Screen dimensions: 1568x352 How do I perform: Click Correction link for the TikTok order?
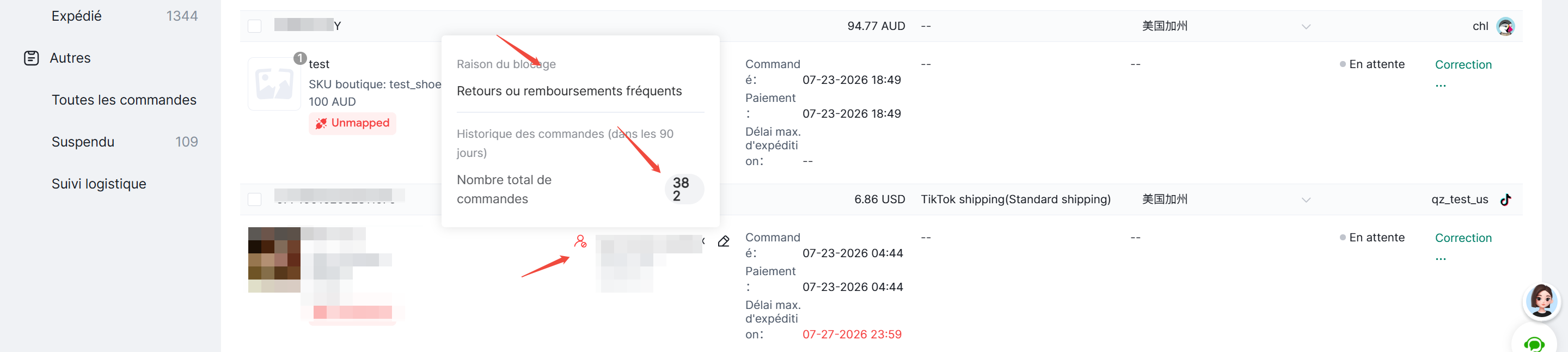(1463, 238)
